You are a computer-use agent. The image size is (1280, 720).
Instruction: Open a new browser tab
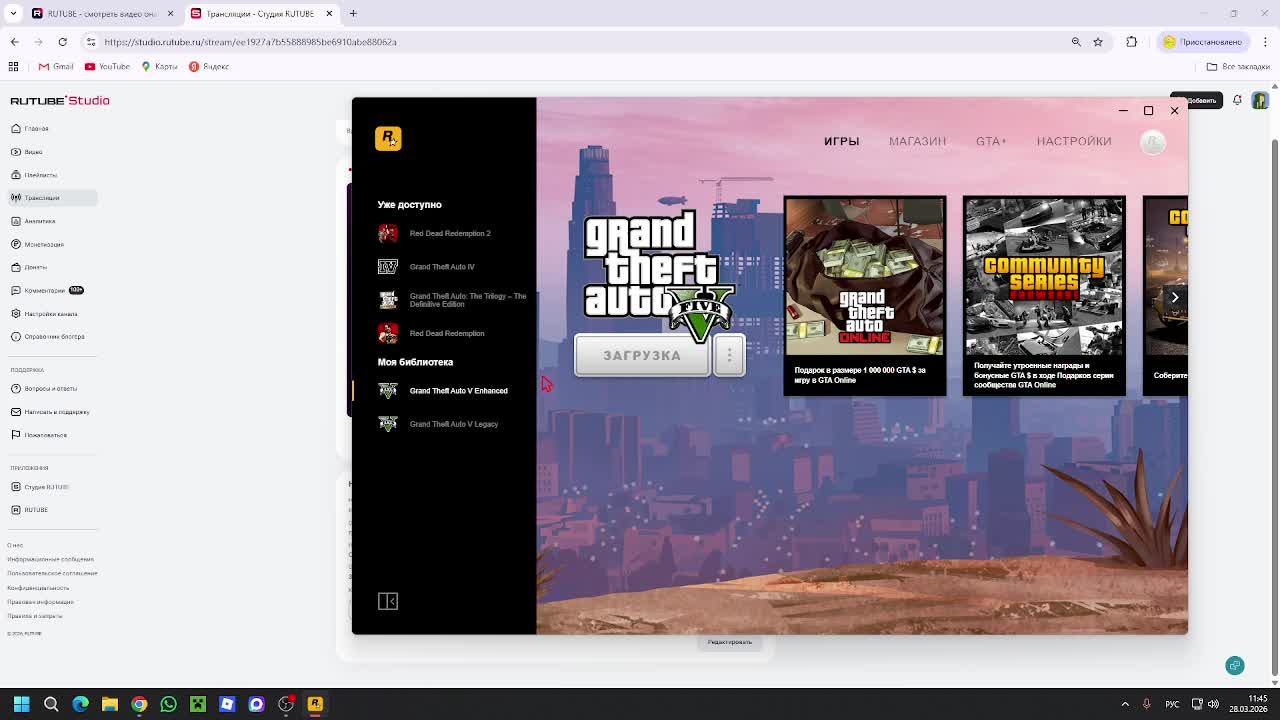pyautogui.click(x=353, y=13)
